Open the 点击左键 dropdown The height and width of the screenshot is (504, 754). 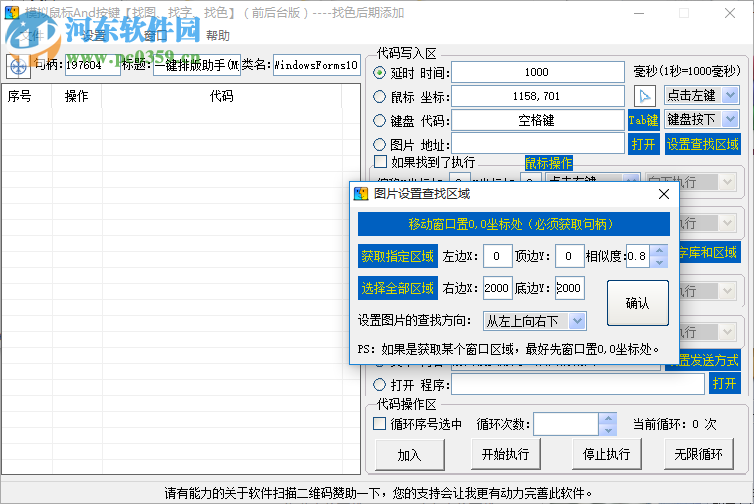[x=730, y=95]
